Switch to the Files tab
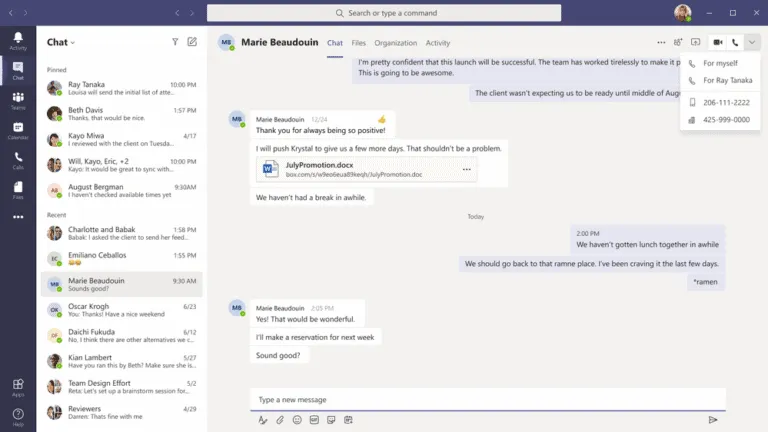The width and height of the screenshot is (768, 432). [359, 43]
